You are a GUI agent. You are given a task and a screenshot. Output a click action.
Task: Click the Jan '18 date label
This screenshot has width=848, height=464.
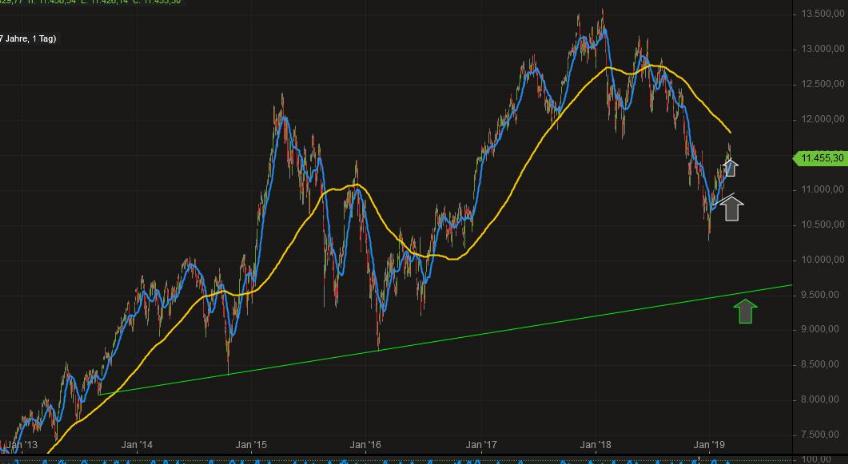[595, 445]
